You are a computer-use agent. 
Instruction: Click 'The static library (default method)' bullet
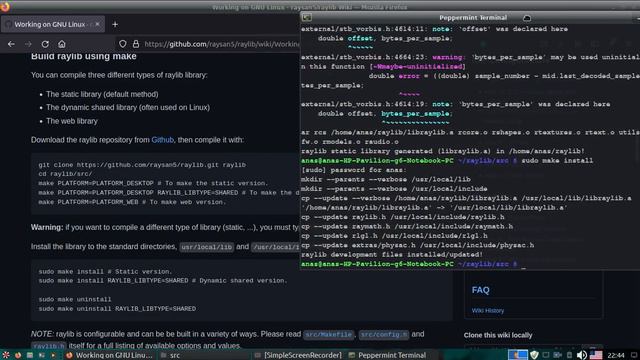(102, 94)
